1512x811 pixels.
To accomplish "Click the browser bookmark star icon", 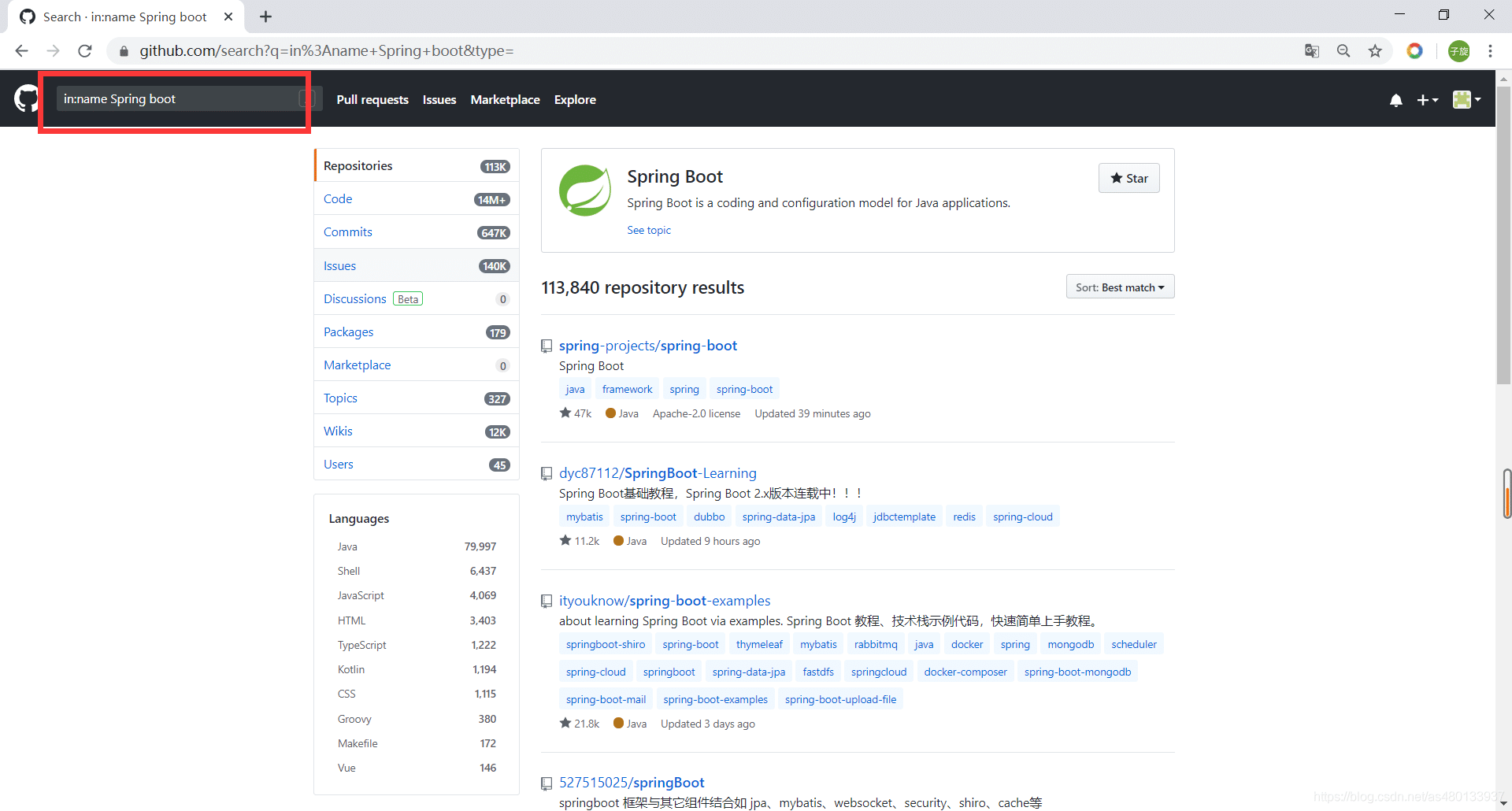I will pyautogui.click(x=1375, y=51).
